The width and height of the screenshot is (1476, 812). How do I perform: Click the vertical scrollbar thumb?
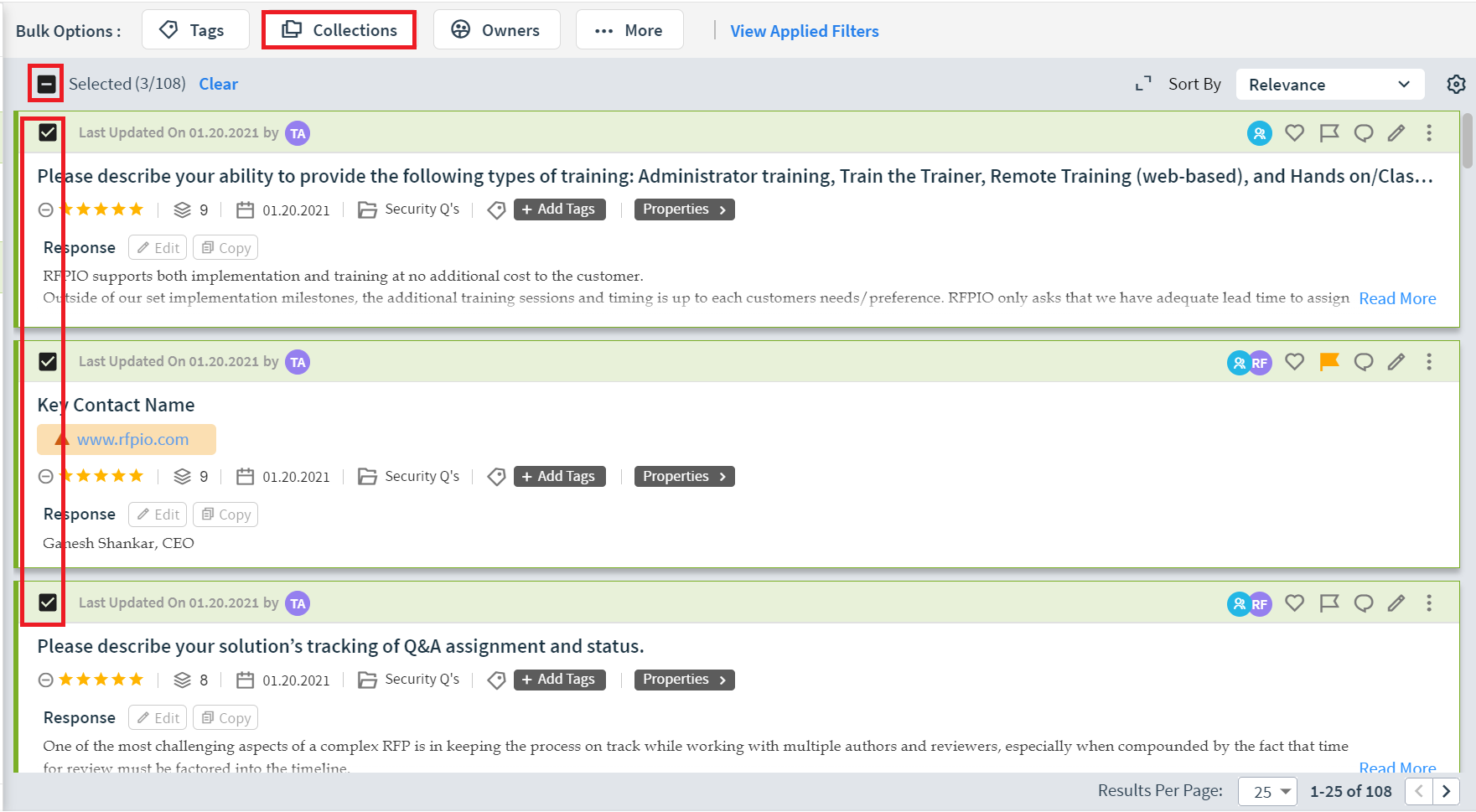tap(1467, 141)
